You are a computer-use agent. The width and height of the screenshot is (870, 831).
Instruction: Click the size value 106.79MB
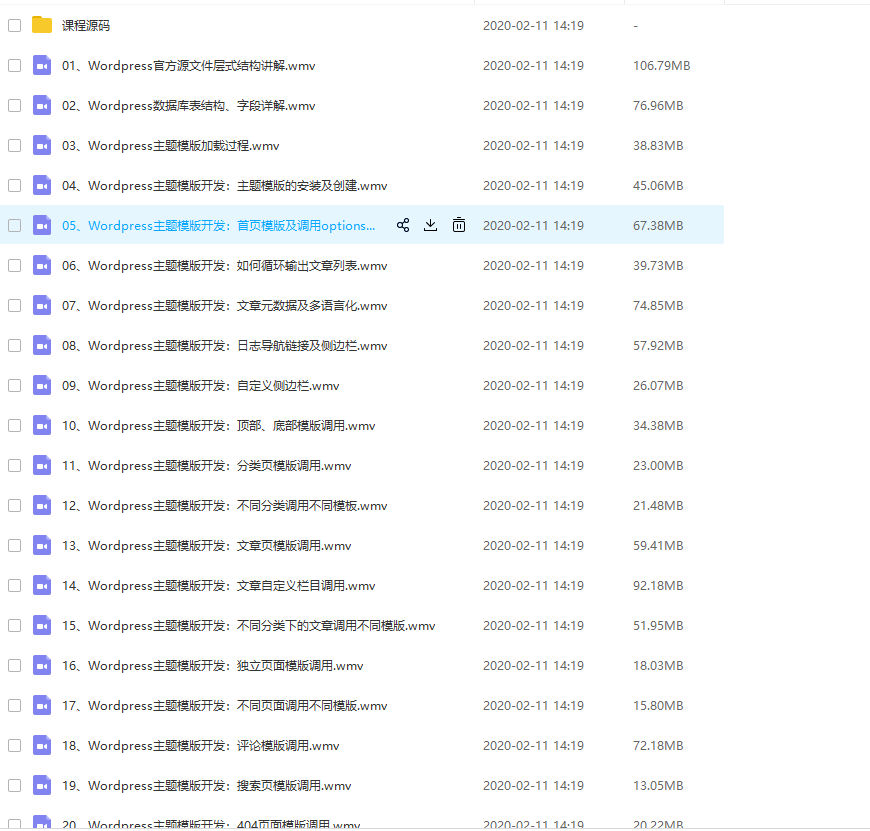pos(661,65)
